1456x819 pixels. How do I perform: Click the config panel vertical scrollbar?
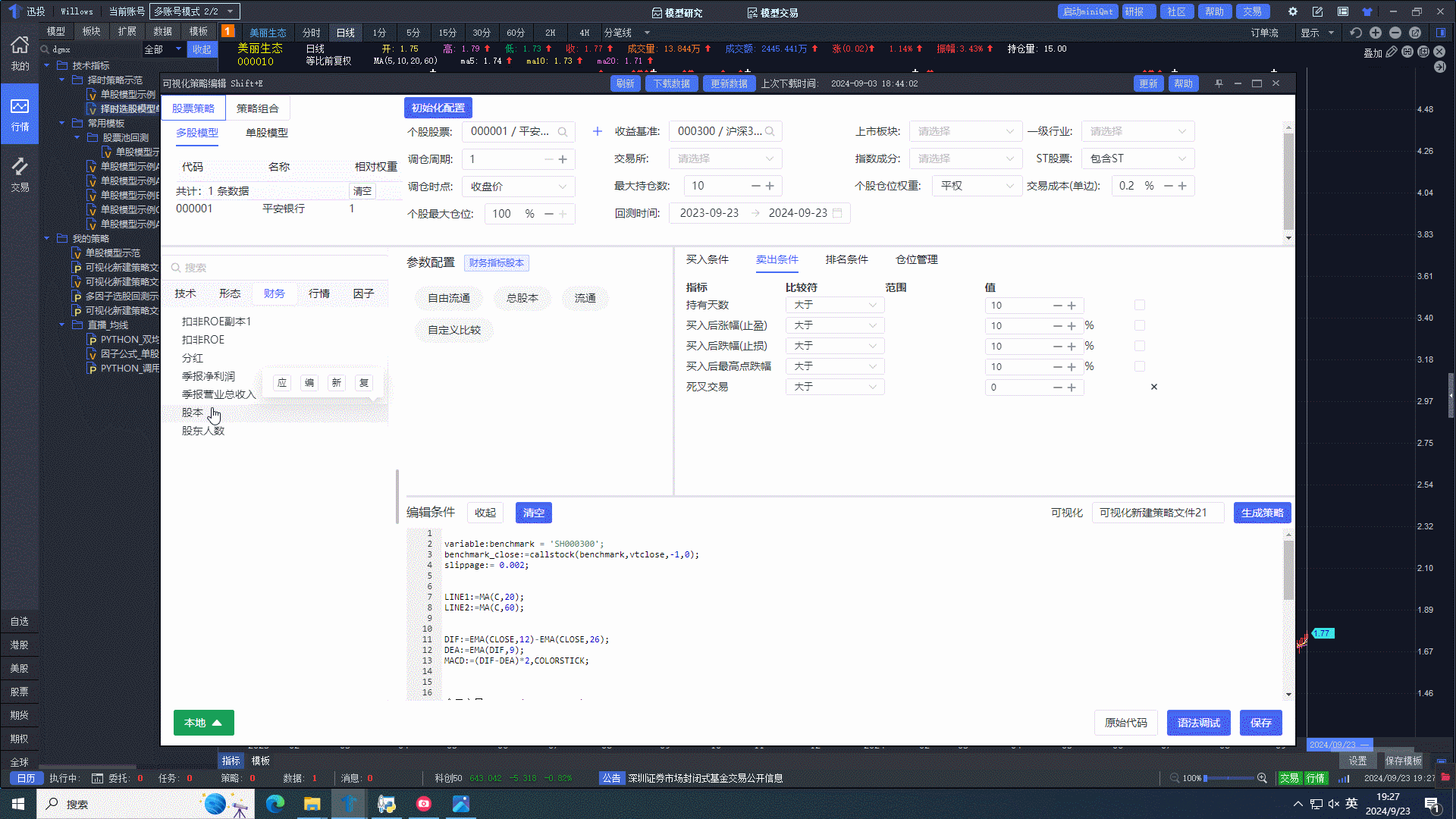(x=1288, y=182)
